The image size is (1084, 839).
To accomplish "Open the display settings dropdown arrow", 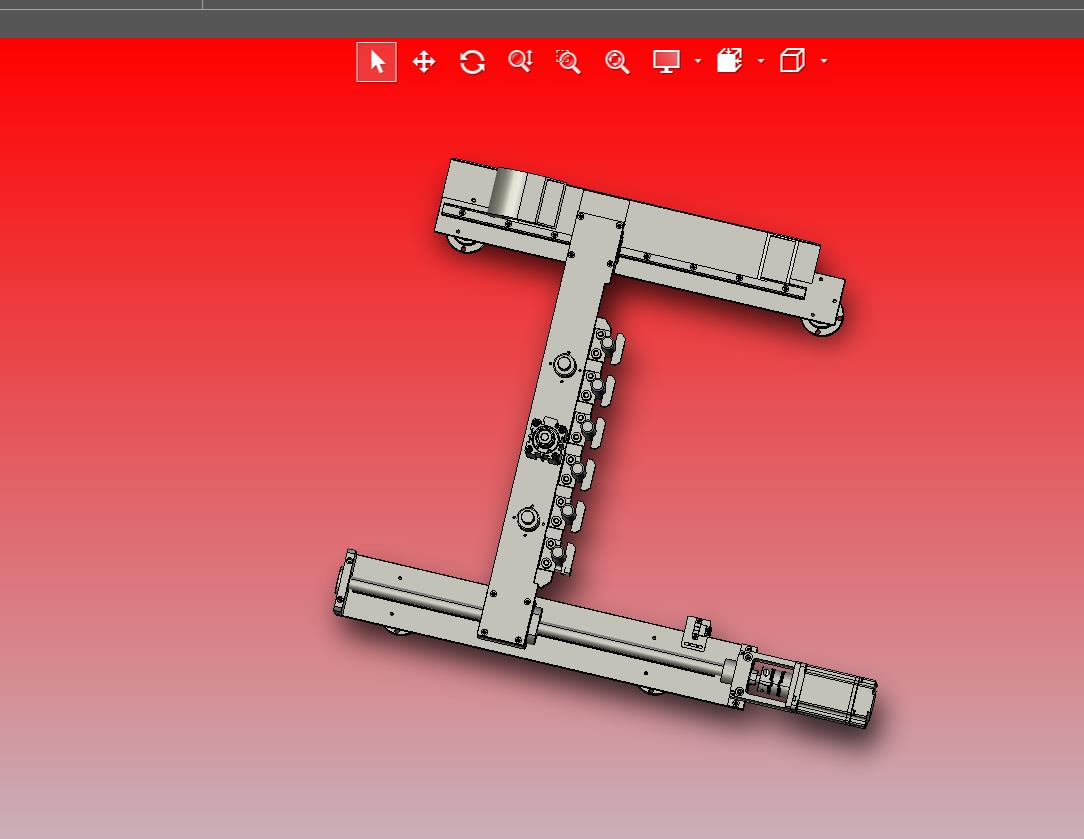I will click(698, 61).
